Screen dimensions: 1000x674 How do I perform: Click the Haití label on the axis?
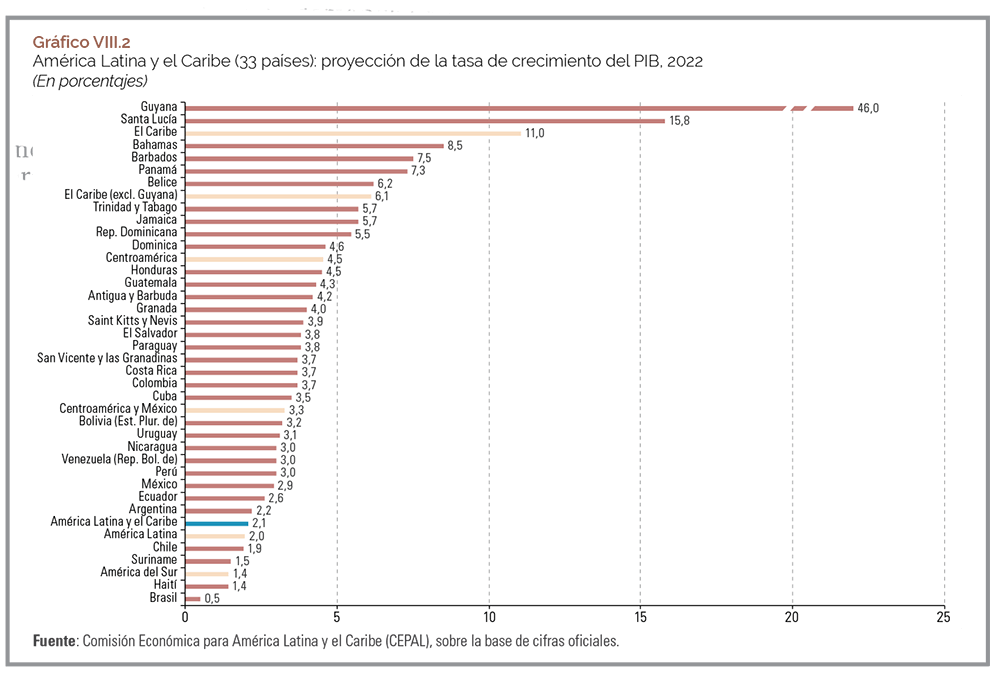coord(163,585)
